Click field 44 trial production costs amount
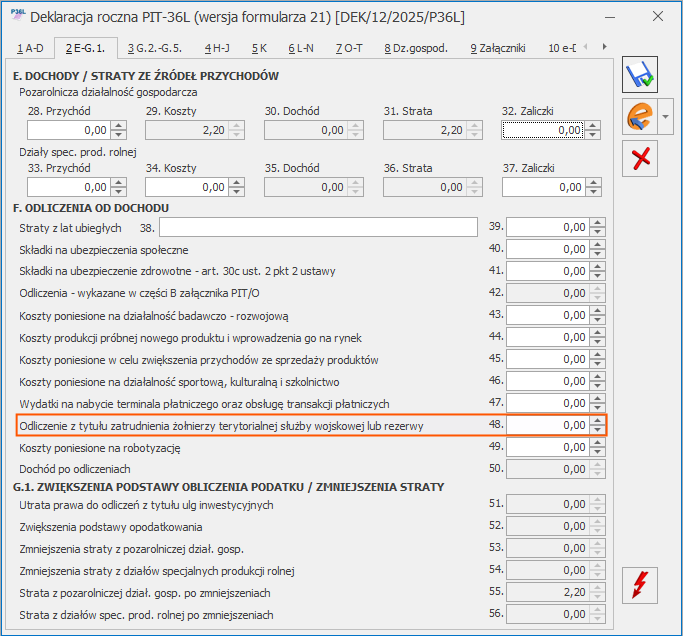Screen dimensions: 683x636 548,337
